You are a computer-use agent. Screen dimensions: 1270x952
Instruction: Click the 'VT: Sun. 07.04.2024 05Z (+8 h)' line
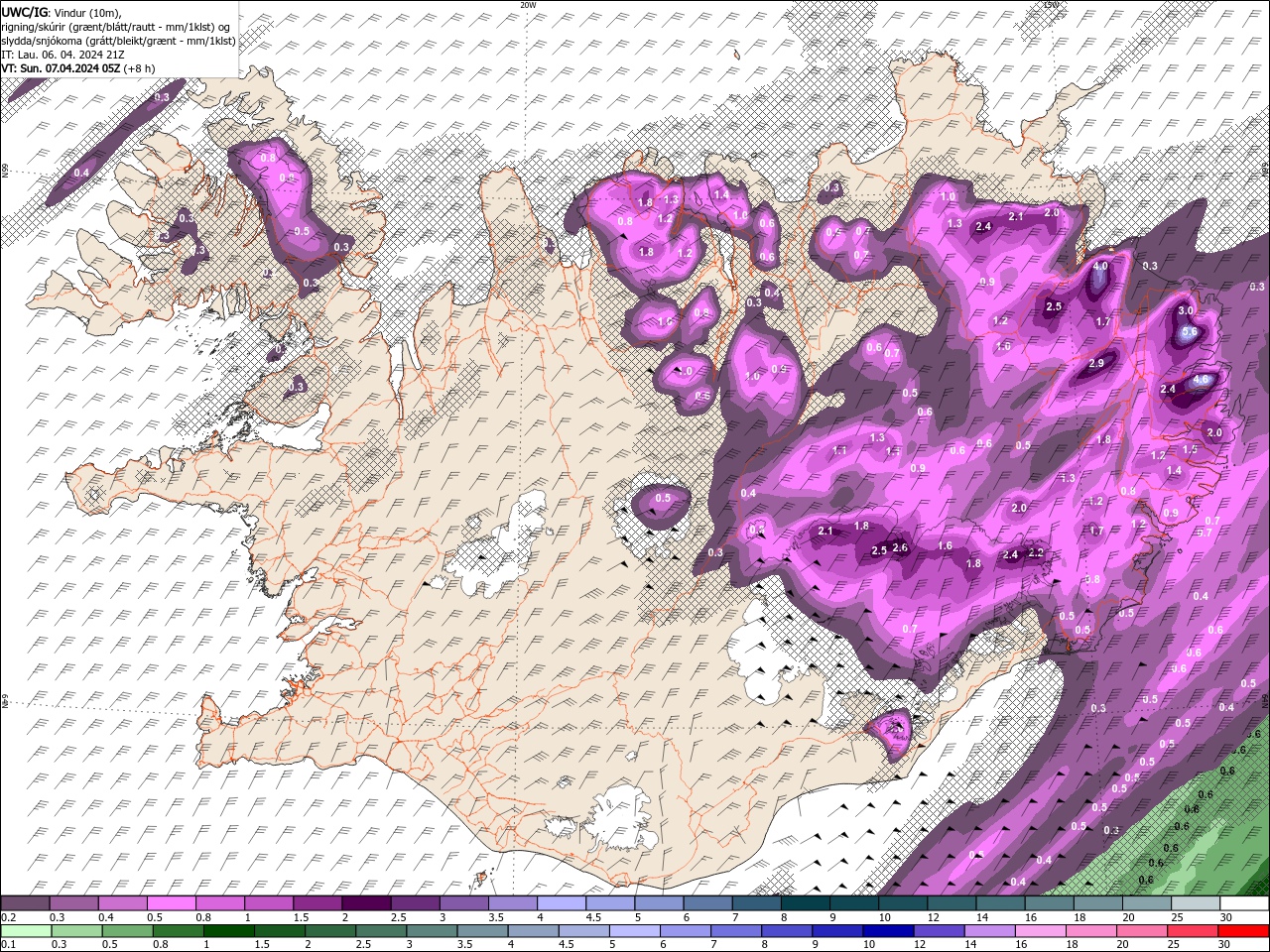78,68
